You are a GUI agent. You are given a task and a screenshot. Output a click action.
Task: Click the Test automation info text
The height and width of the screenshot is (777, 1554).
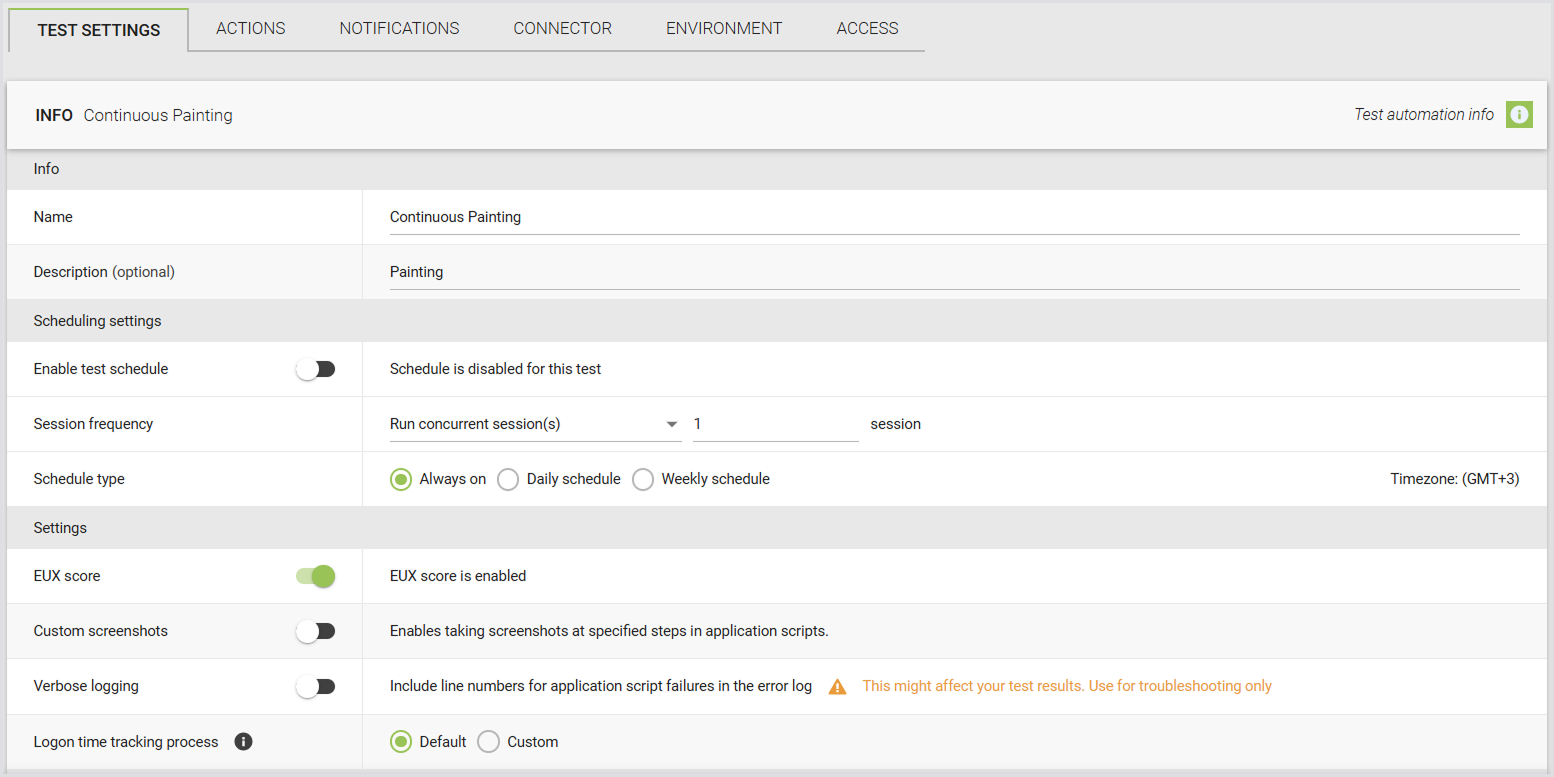point(1424,115)
